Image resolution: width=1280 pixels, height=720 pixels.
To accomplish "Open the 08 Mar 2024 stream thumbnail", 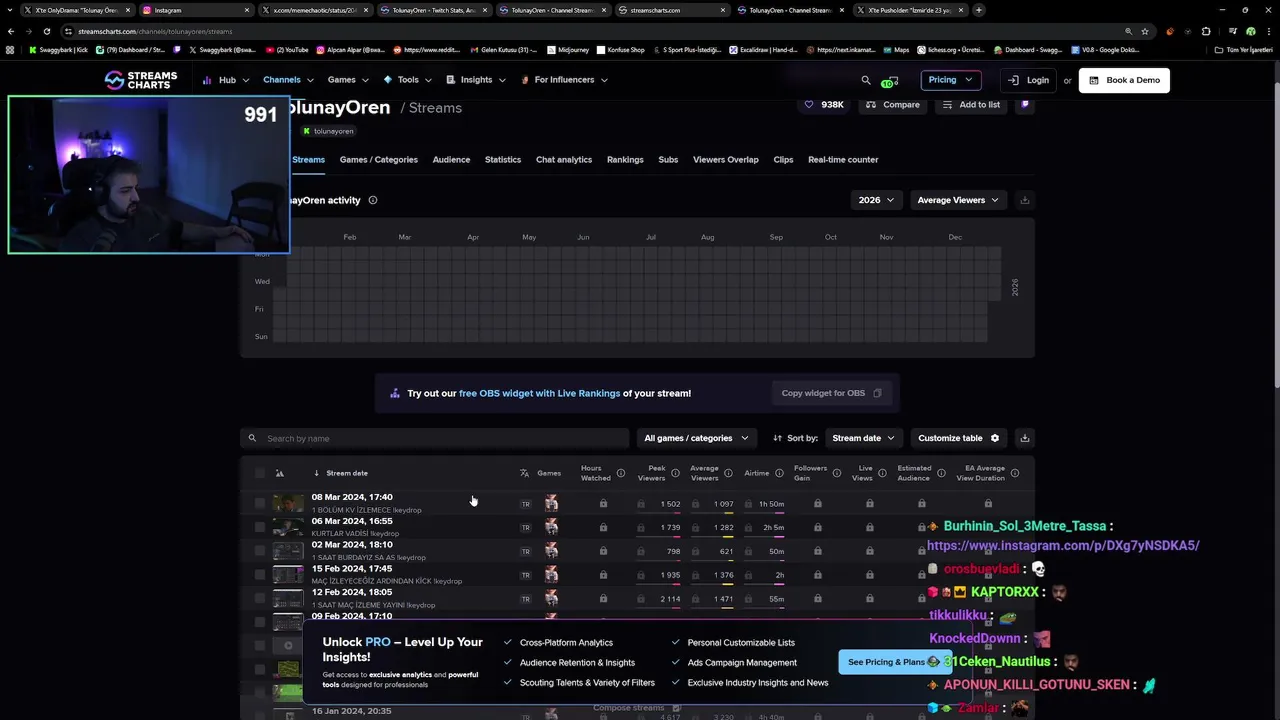I will point(288,503).
